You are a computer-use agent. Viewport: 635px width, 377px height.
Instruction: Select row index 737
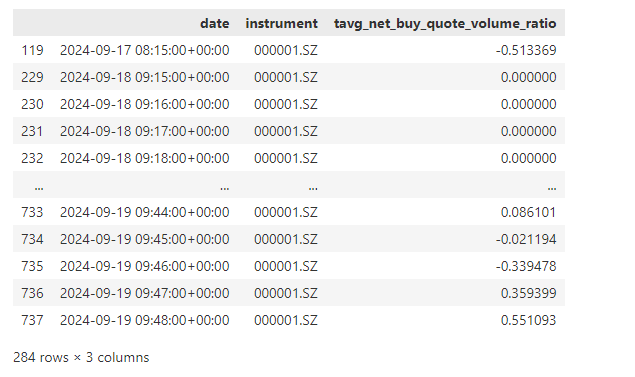pos(32,320)
